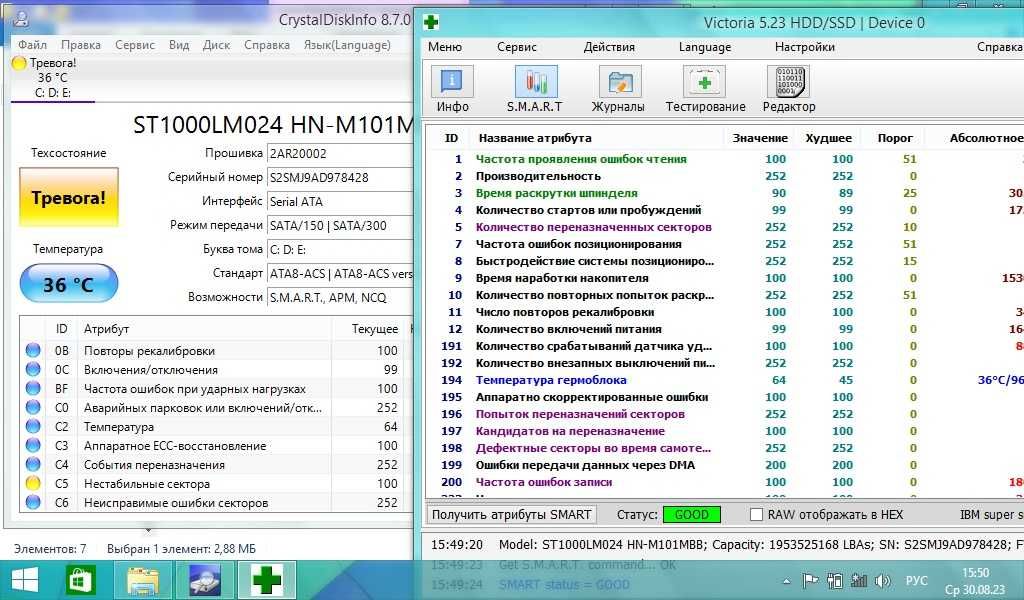Select Температура гермоблока row
Image resolution: width=1024 pixels, height=600 pixels.
[725, 380]
